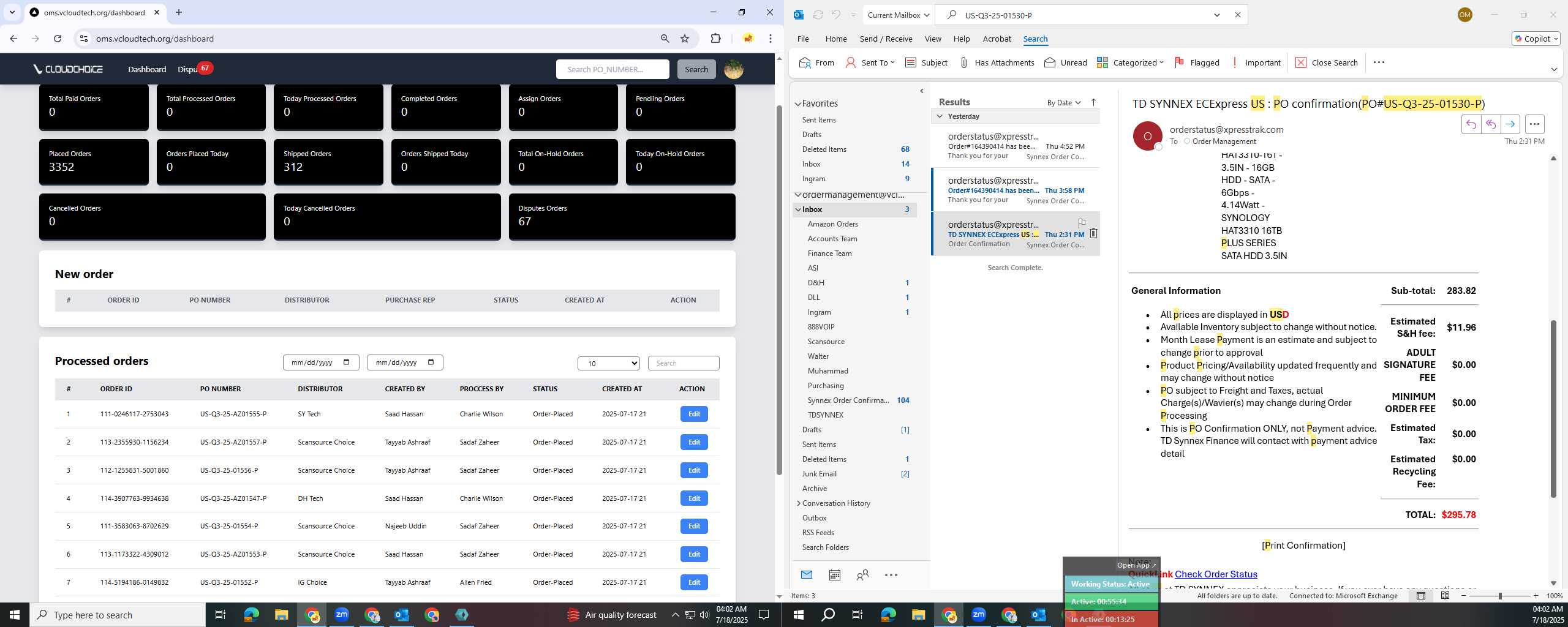Switch to Send / Receive tab
1568x627 pixels.
886,39
